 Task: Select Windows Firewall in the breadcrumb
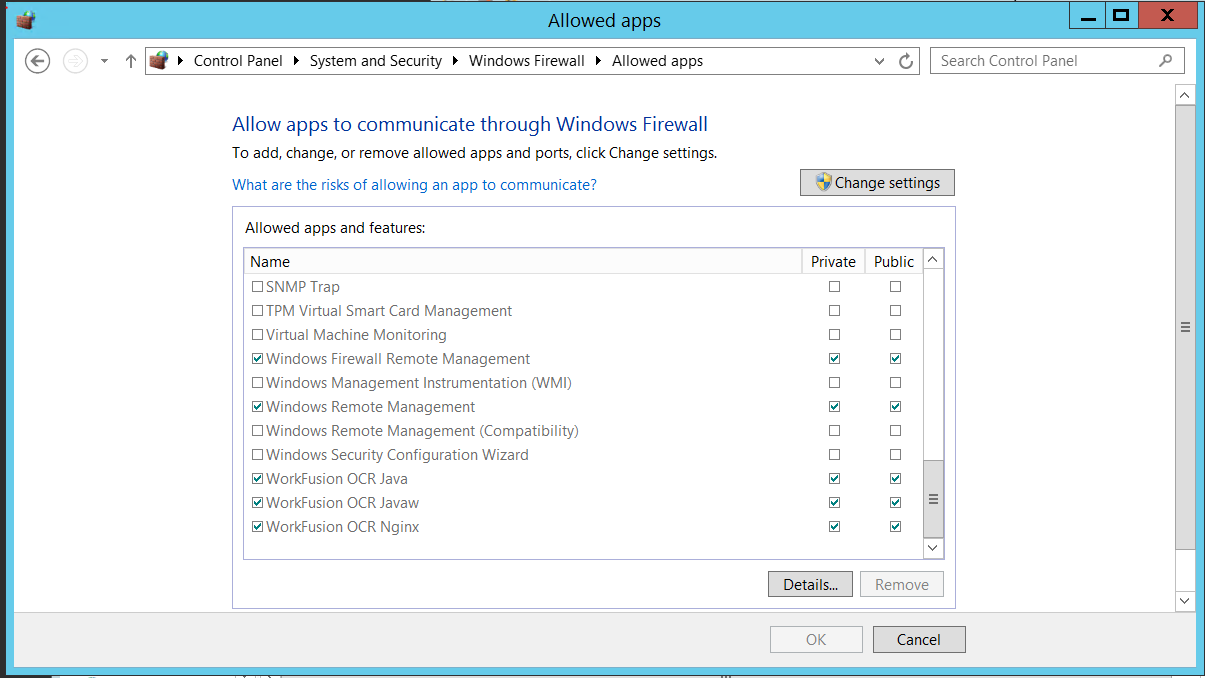click(x=527, y=61)
